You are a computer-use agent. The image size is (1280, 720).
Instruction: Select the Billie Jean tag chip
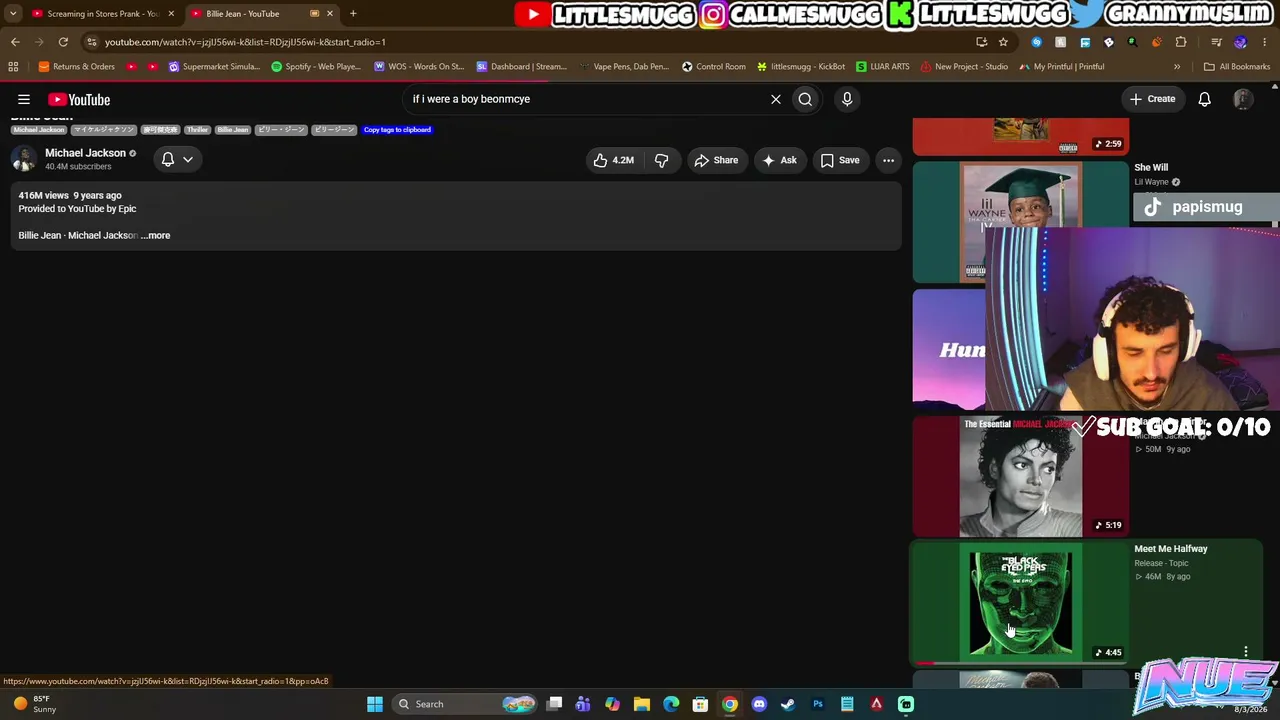[232, 130]
